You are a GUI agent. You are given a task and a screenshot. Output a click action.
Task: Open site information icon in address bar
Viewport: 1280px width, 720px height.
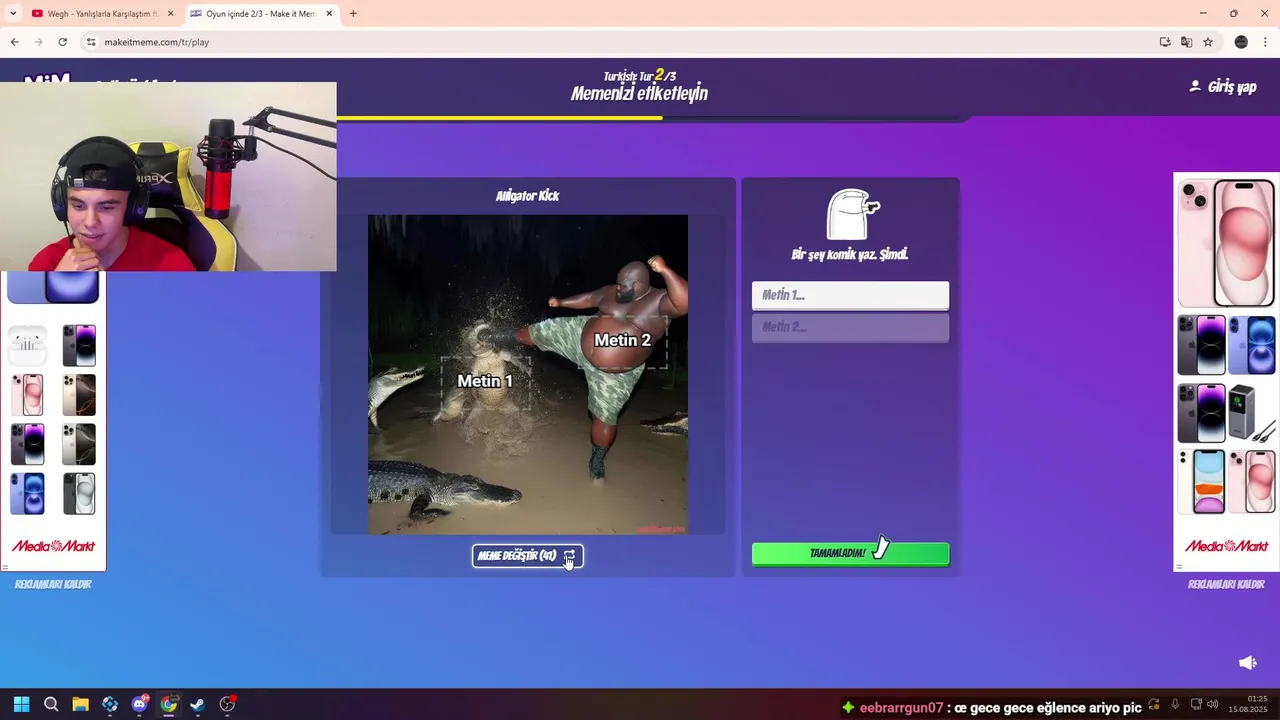point(91,42)
